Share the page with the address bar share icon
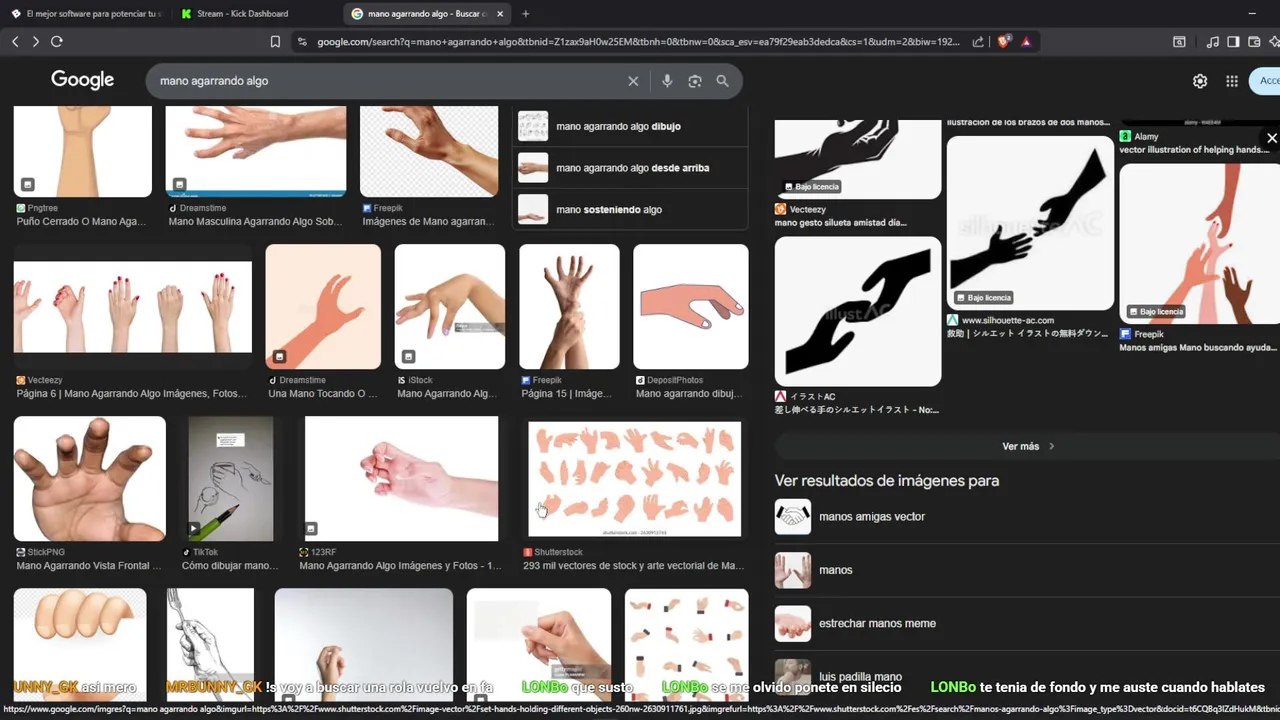The height and width of the screenshot is (720, 1280). coord(978,42)
